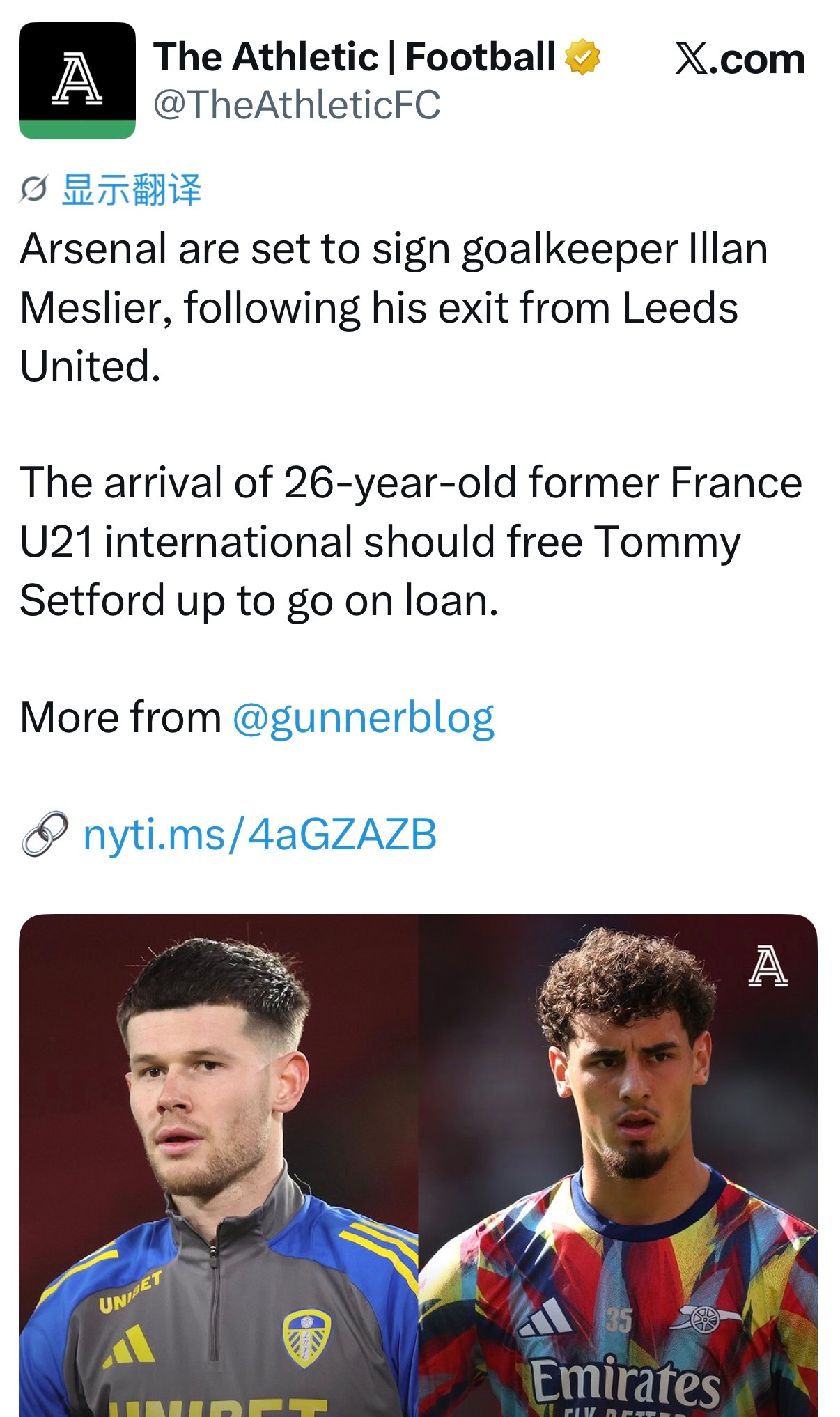The image size is (840, 1417).
Task: Tap the Athletic watermark logo on photo
Action: point(768,966)
